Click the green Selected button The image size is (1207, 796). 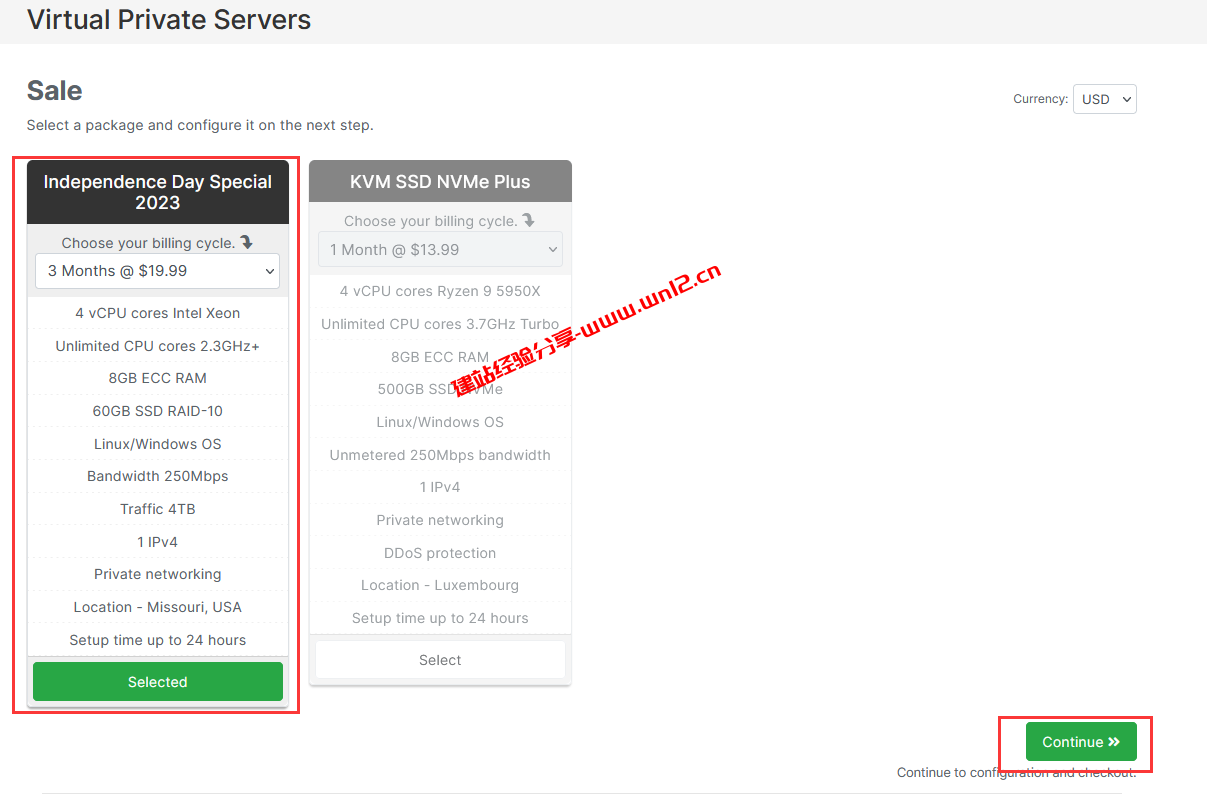pyautogui.click(x=157, y=682)
